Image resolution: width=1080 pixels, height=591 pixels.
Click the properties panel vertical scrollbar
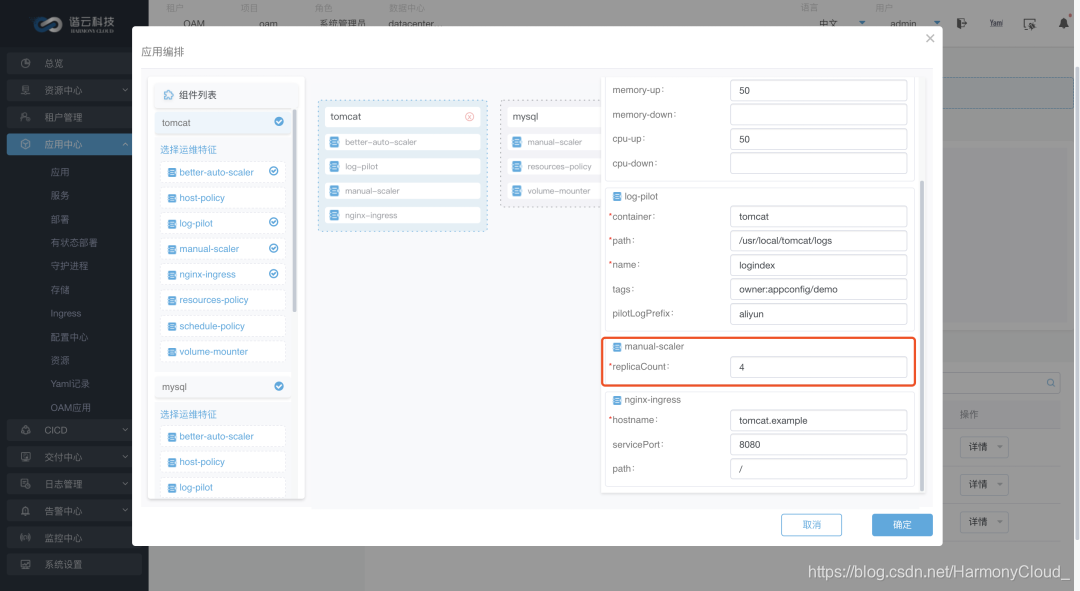pos(922,336)
